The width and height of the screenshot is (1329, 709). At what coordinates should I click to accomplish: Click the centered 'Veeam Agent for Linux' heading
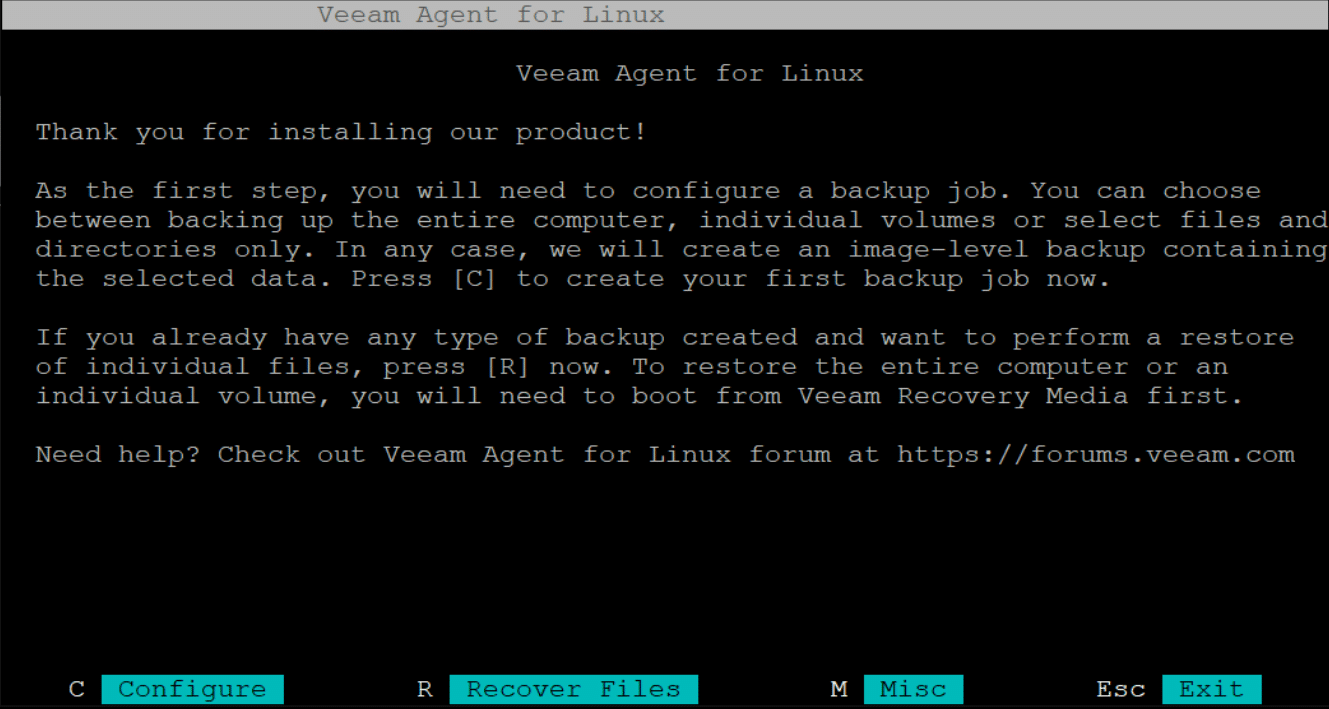(690, 74)
